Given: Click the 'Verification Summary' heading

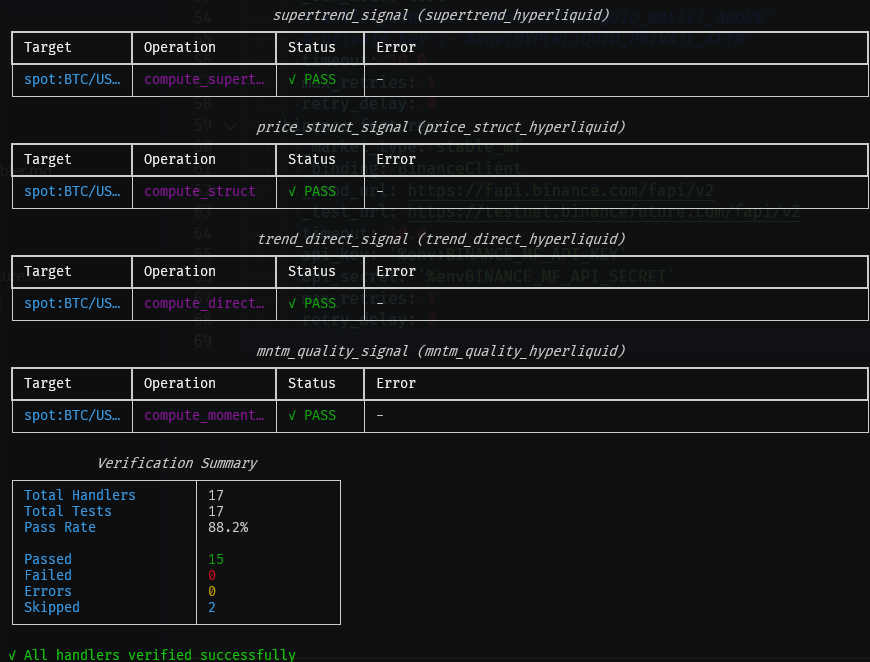Looking at the screenshot, I should pos(177,463).
